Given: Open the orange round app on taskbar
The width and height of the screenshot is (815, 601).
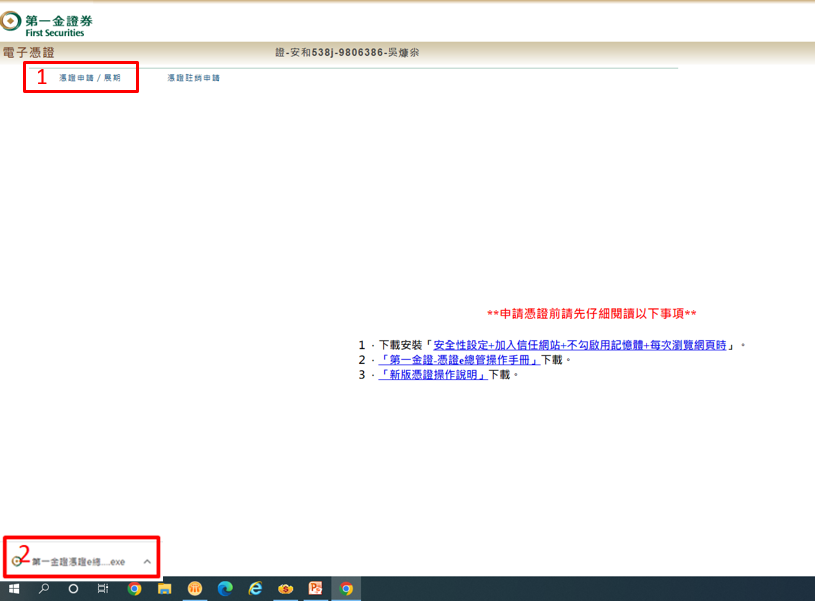Looking at the screenshot, I should point(195,589).
